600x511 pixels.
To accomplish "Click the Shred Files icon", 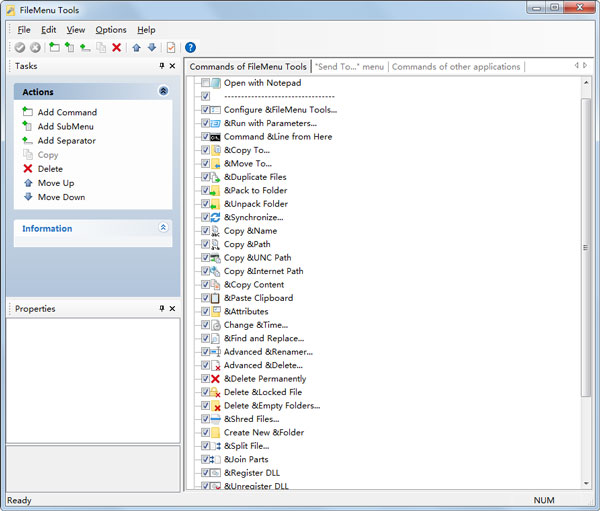I will click(215, 419).
